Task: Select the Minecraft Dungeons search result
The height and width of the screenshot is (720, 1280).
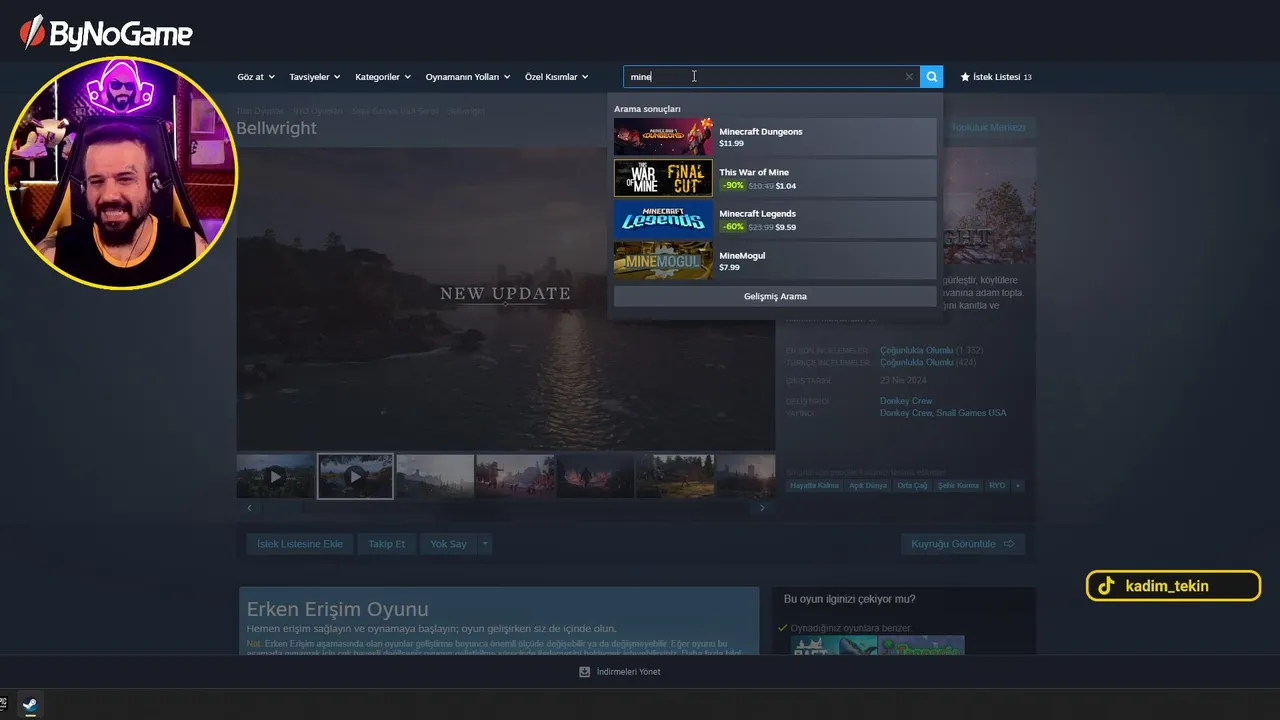Action: [x=775, y=137]
